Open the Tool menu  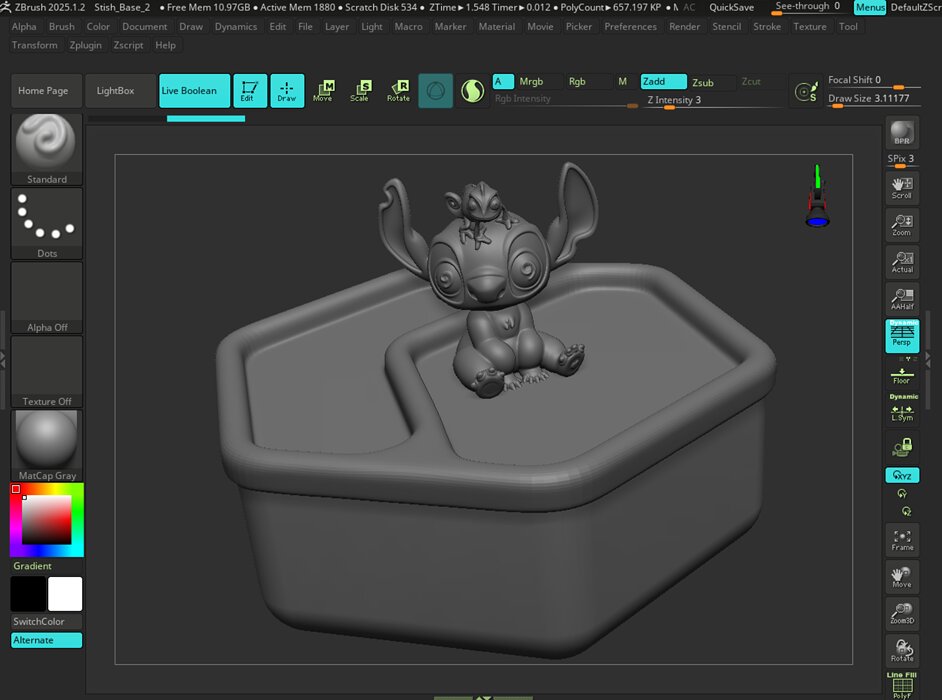(x=848, y=26)
